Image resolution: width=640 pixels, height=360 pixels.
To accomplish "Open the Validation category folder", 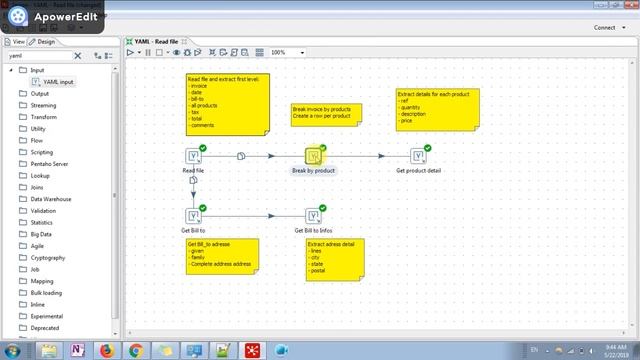I will tap(38, 211).
